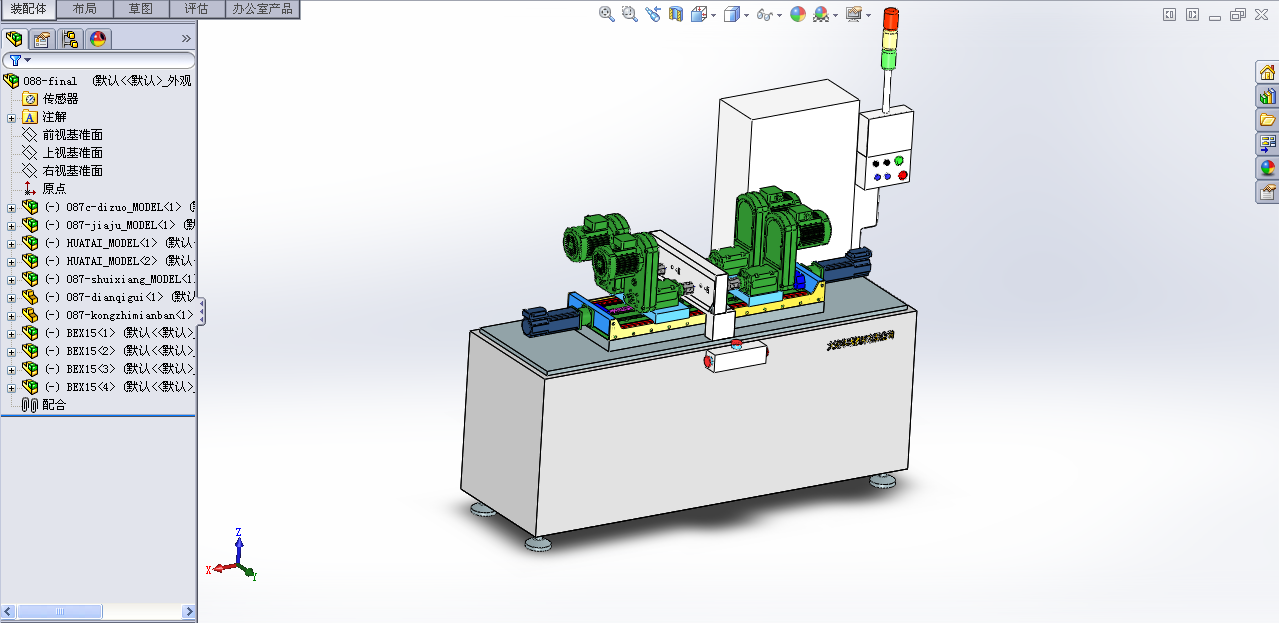
Task: Click the 原点 origin icon in tree
Action: point(29,189)
